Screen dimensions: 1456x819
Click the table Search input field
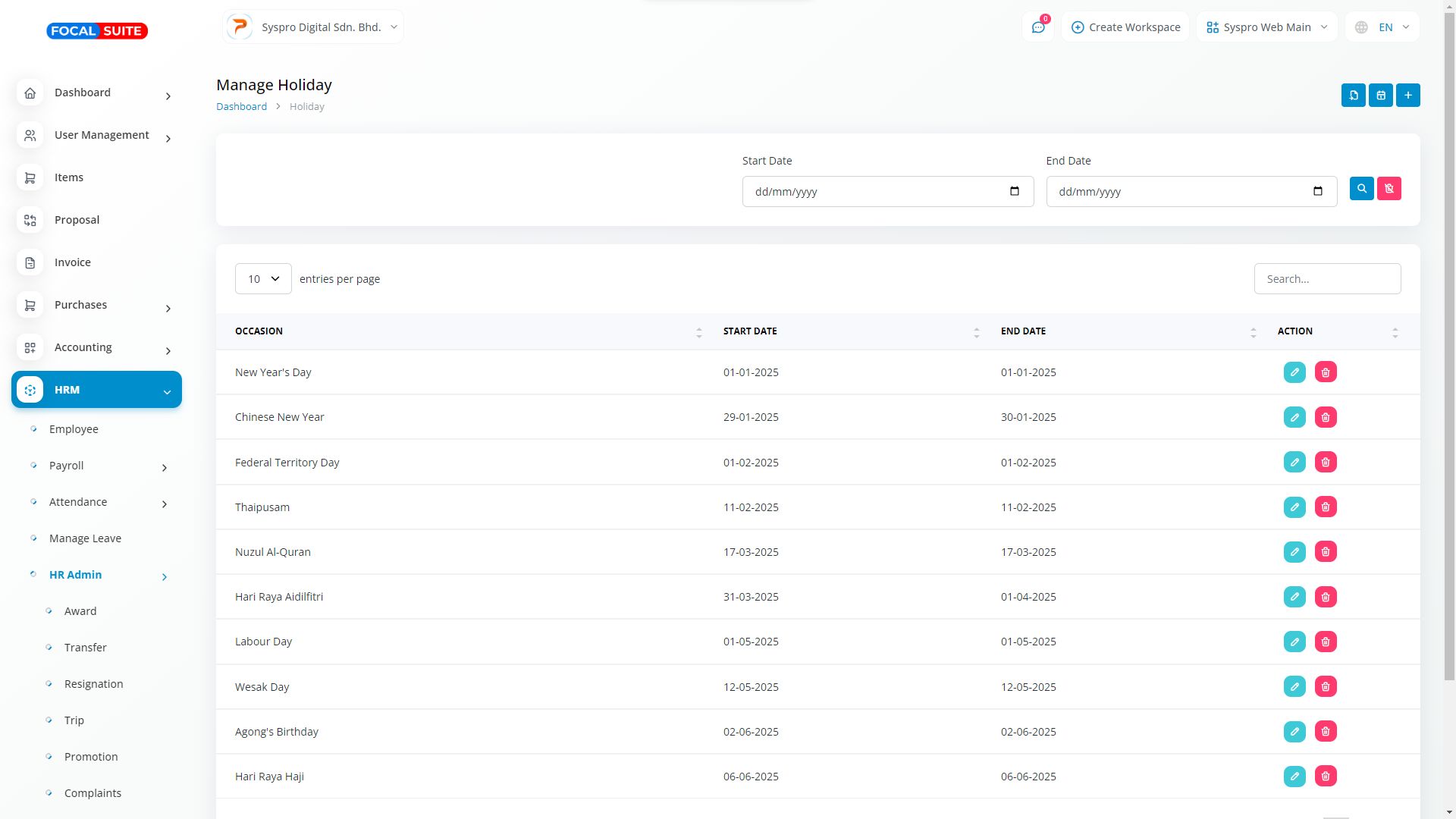(1326, 279)
